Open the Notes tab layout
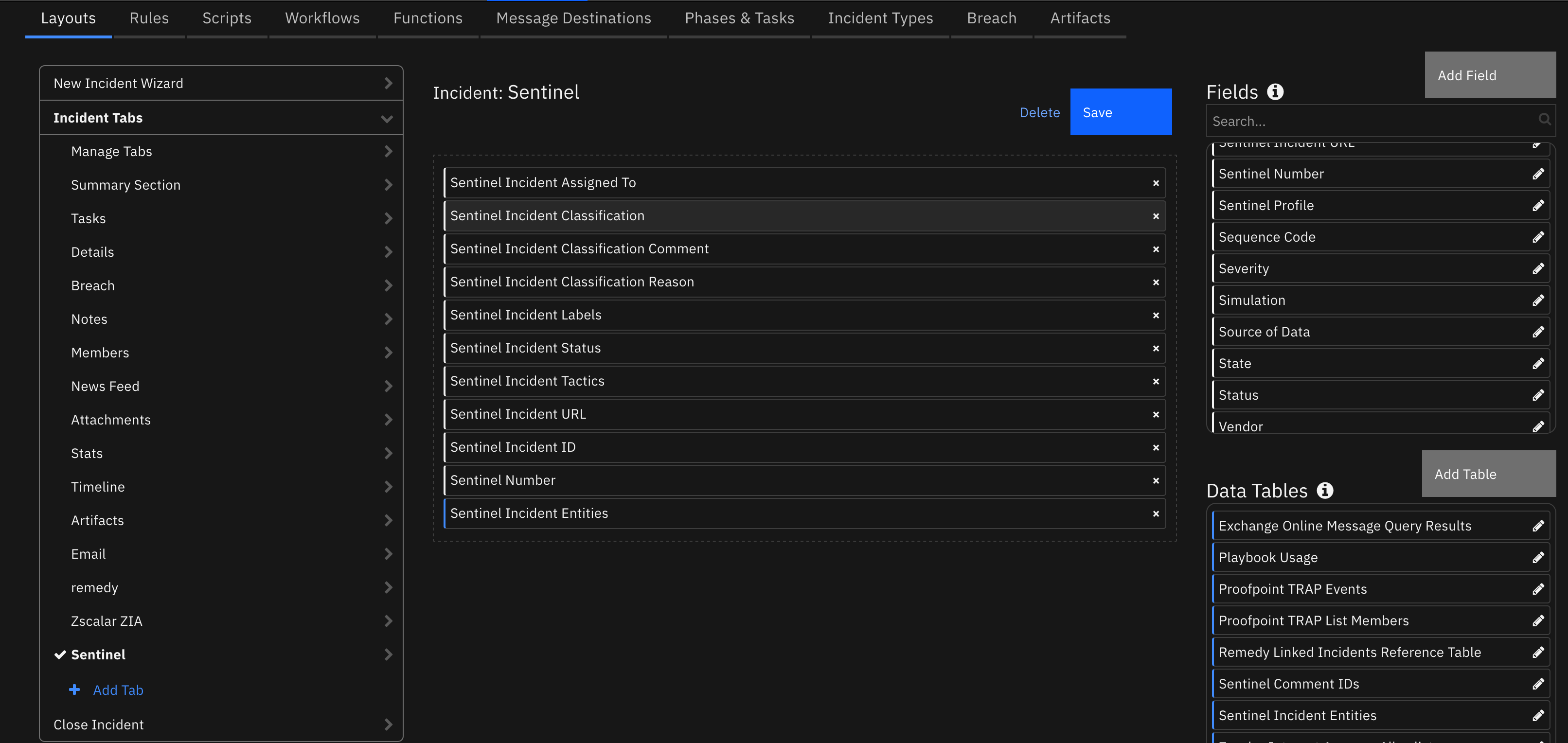This screenshot has height=743, width=1568. (x=221, y=319)
